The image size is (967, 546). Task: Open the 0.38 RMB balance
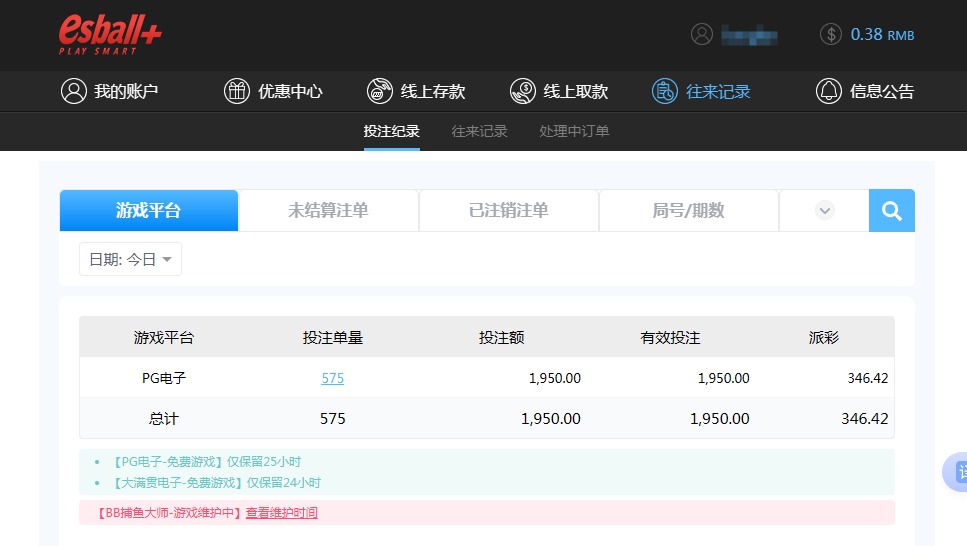click(x=882, y=35)
